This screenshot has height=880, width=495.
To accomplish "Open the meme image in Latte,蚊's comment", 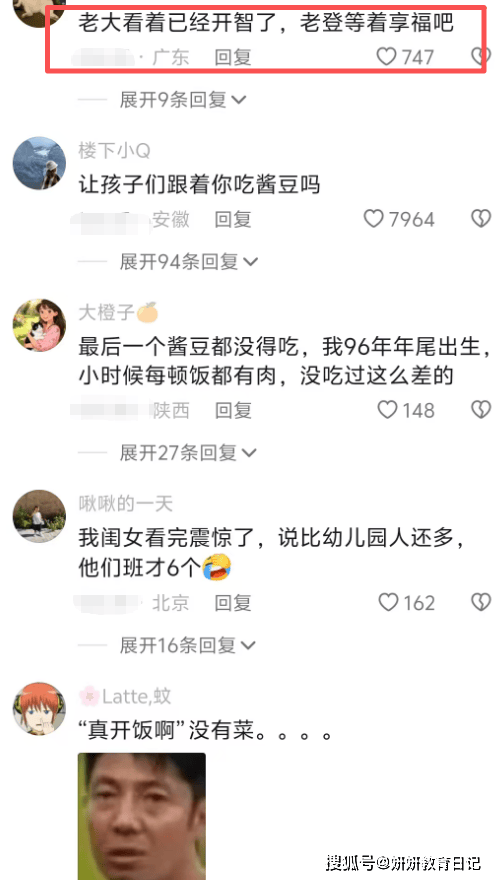I will (141, 816).
